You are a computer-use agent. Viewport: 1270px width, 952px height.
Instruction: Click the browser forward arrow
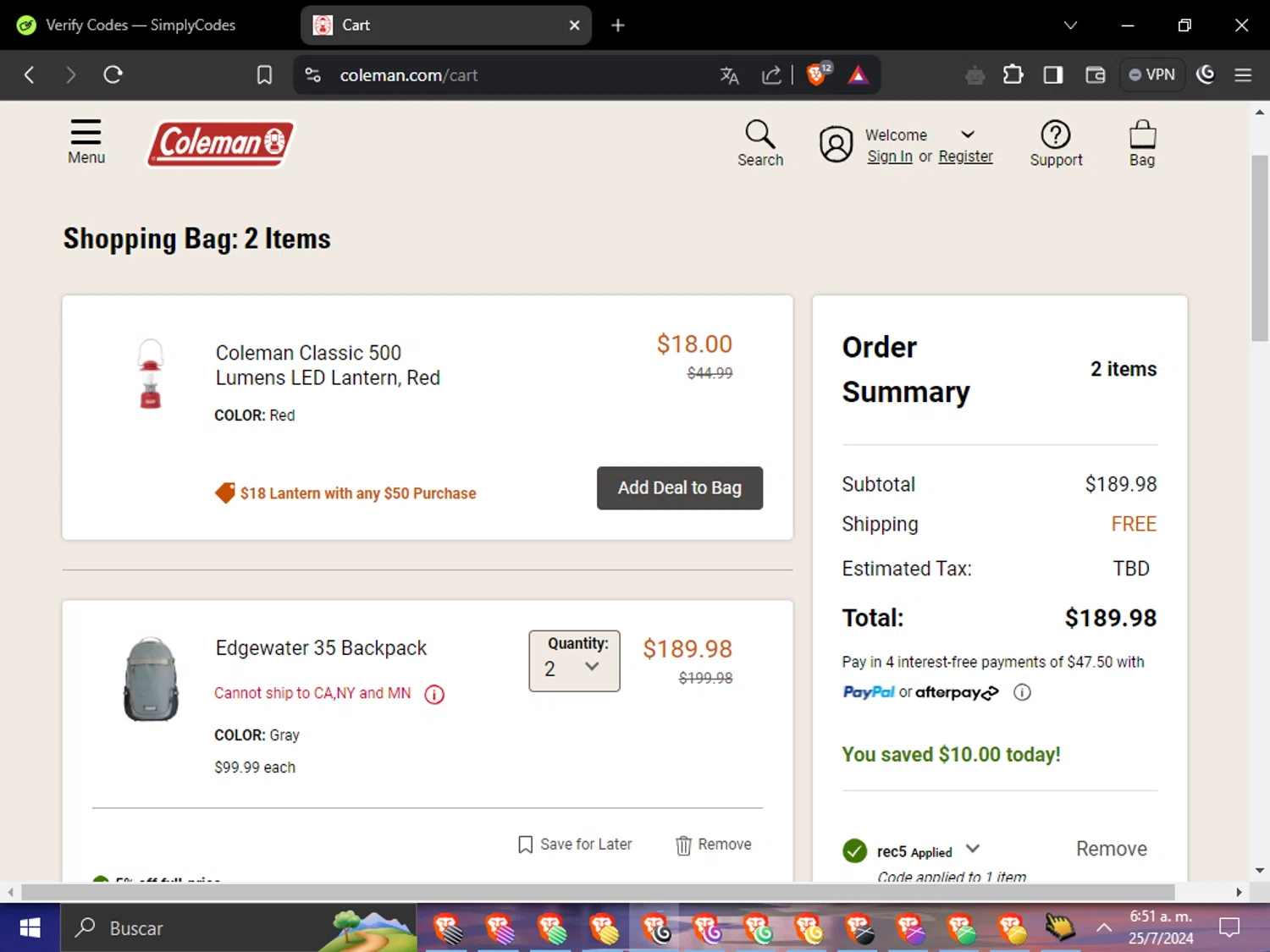point(70,74)
